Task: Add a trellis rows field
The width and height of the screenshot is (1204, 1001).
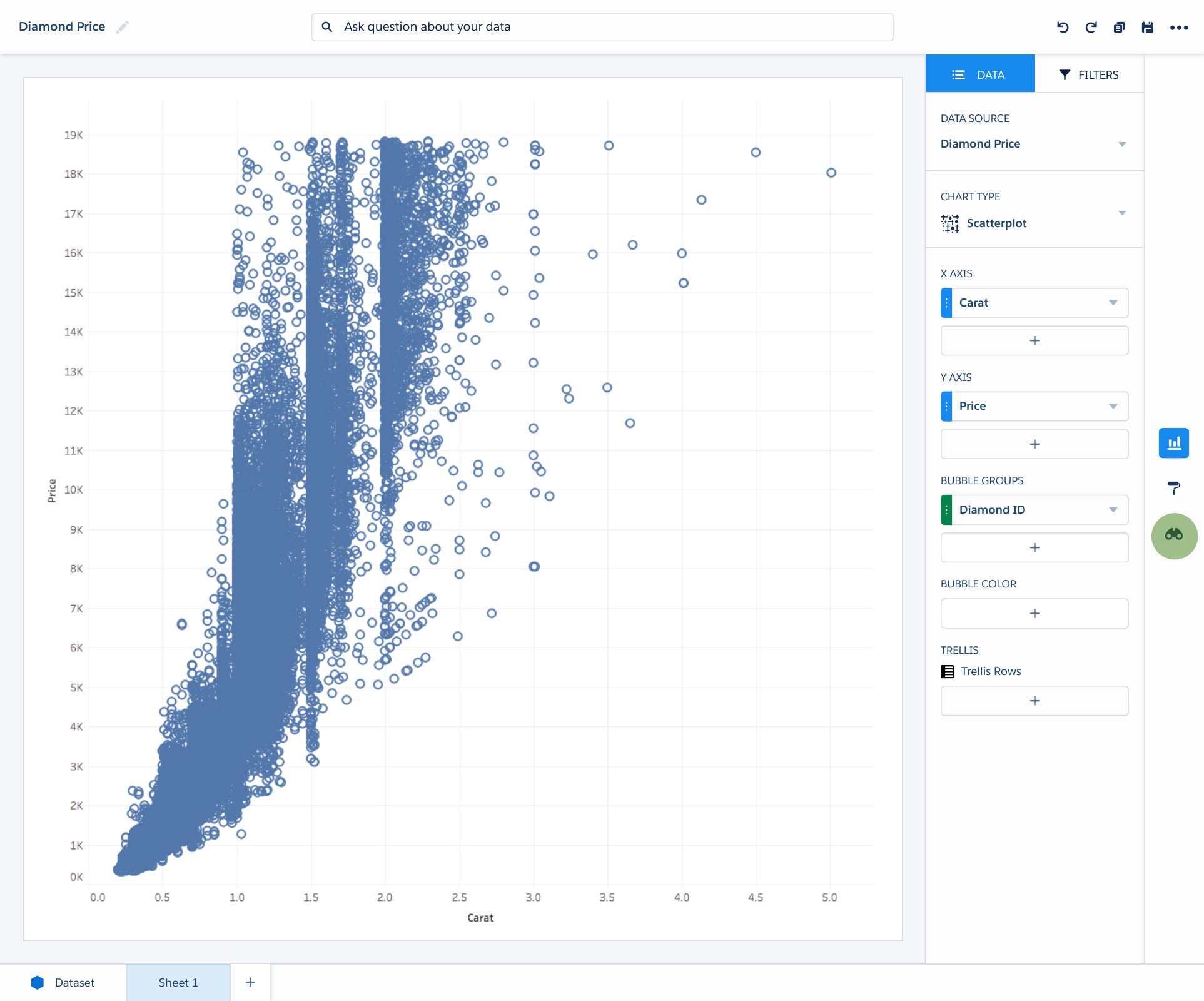Action: (1035, 701)
